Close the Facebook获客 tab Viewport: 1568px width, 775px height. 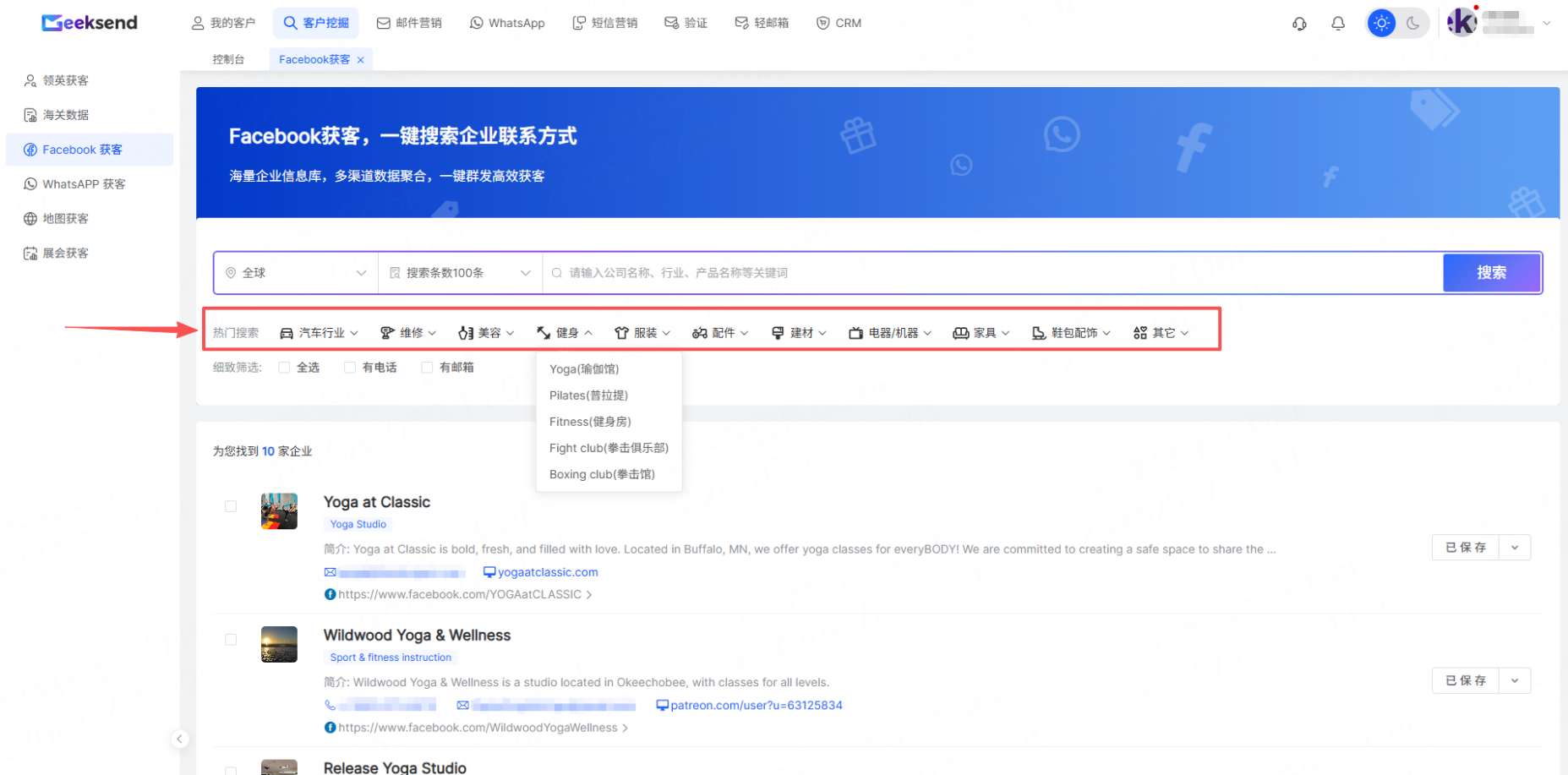(x=361, y=60)
